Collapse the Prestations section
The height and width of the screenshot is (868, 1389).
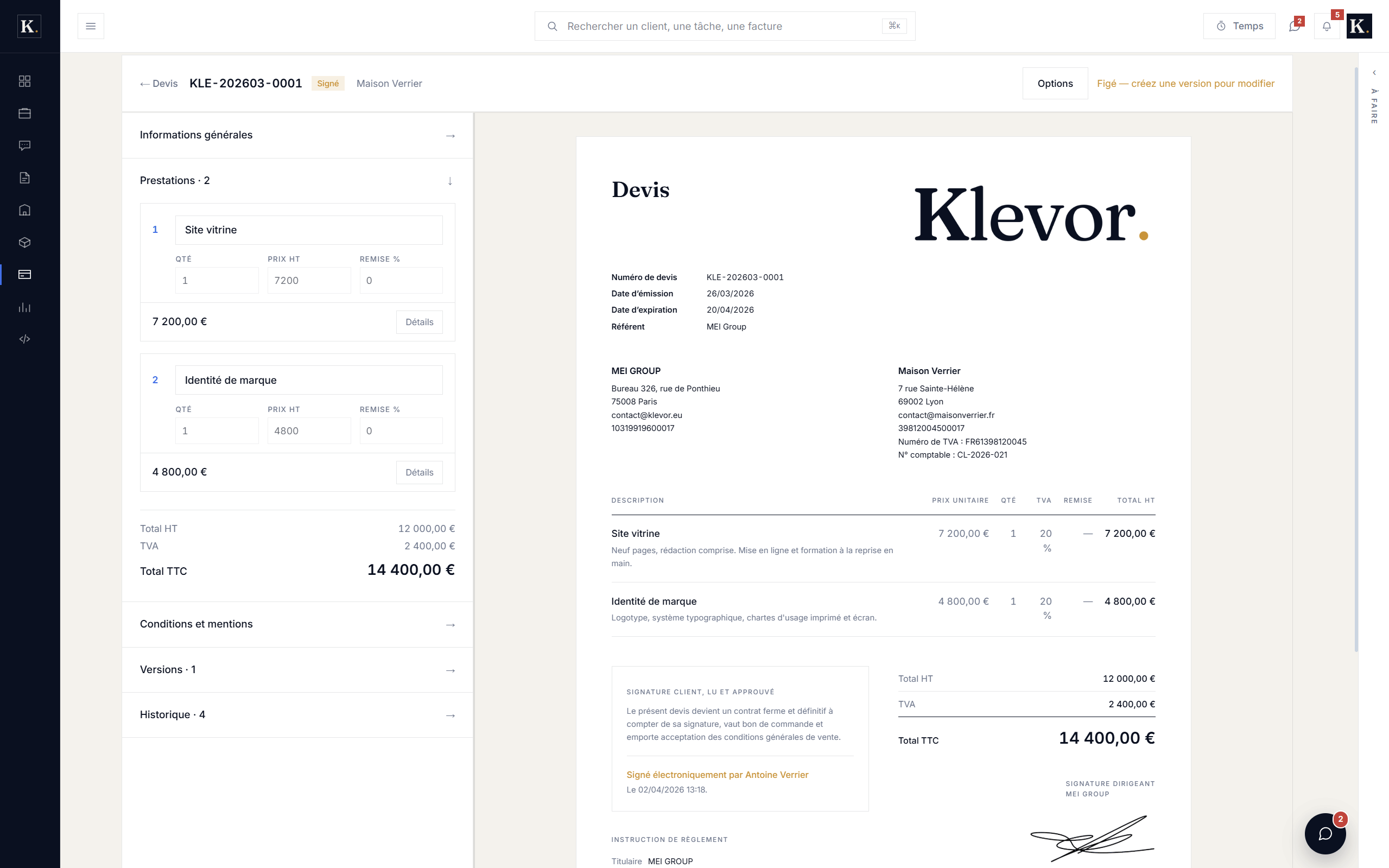tap(297, 180)
